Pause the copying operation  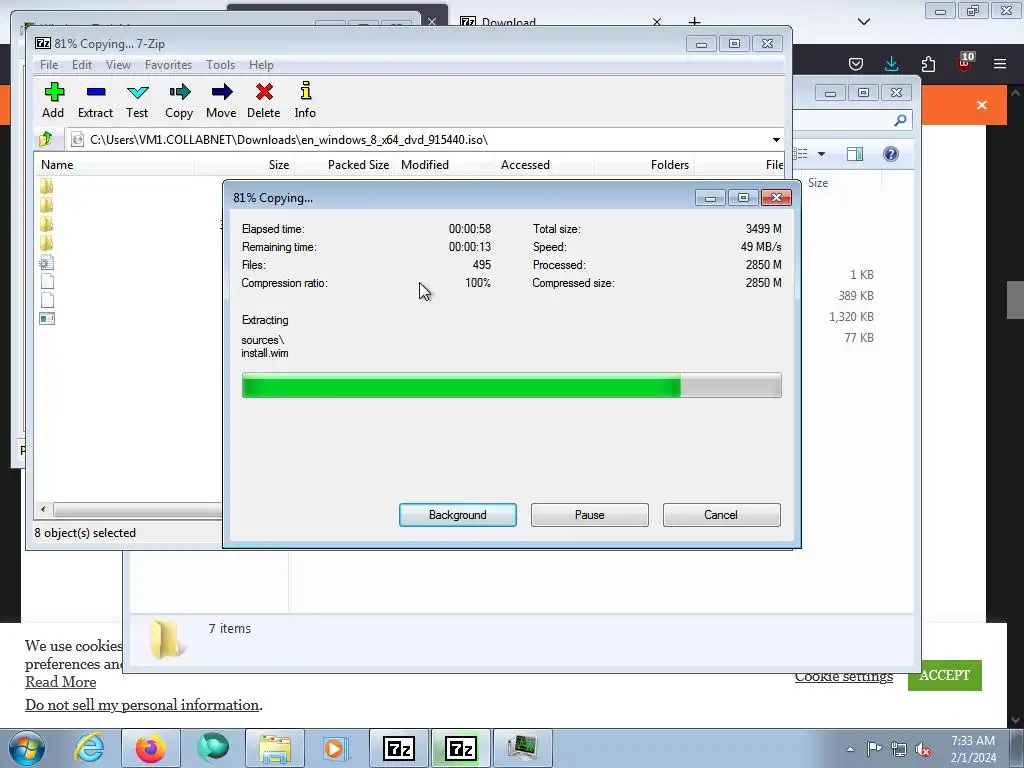click(x=590, y=515)
